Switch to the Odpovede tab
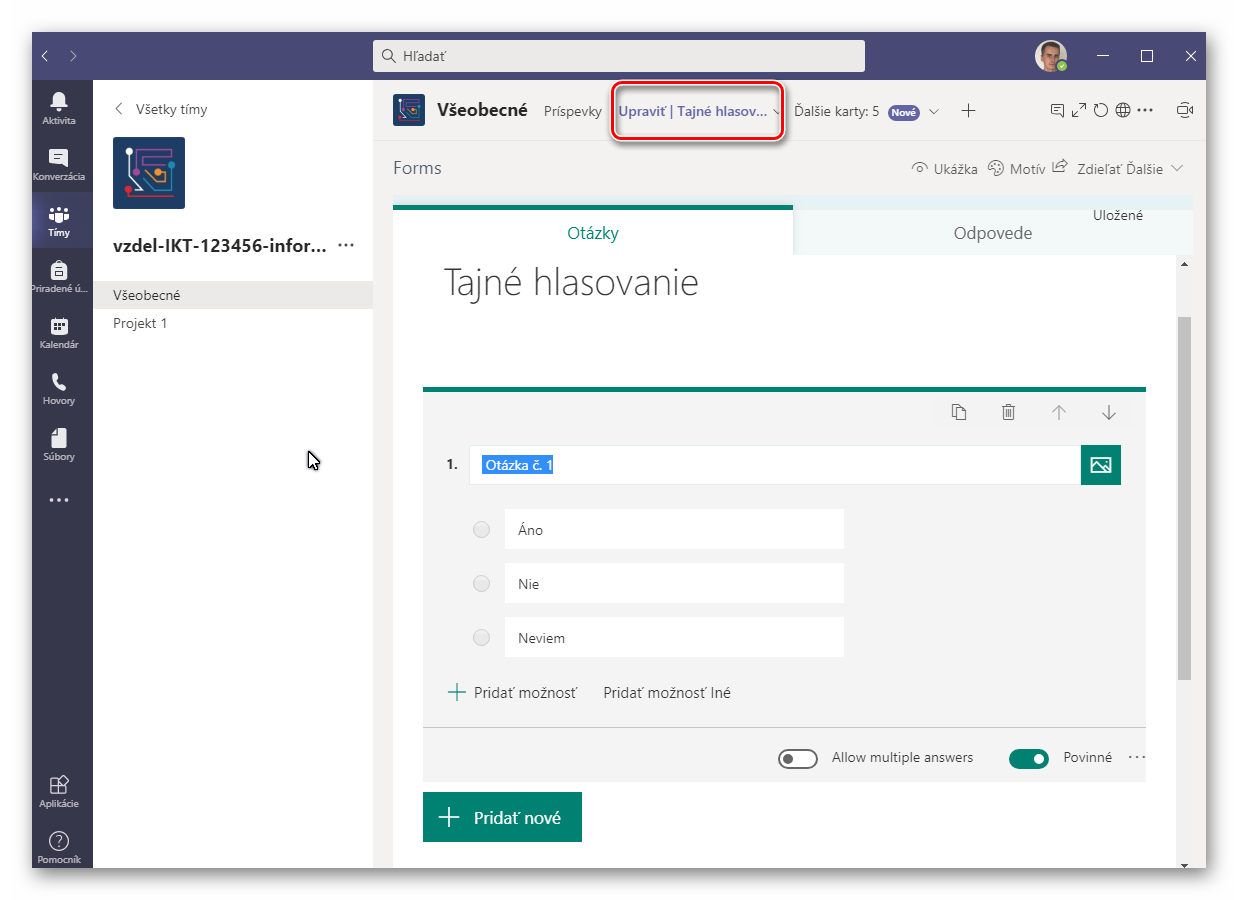The width and height of the screenshot is (1238, 900). point(992,233)
